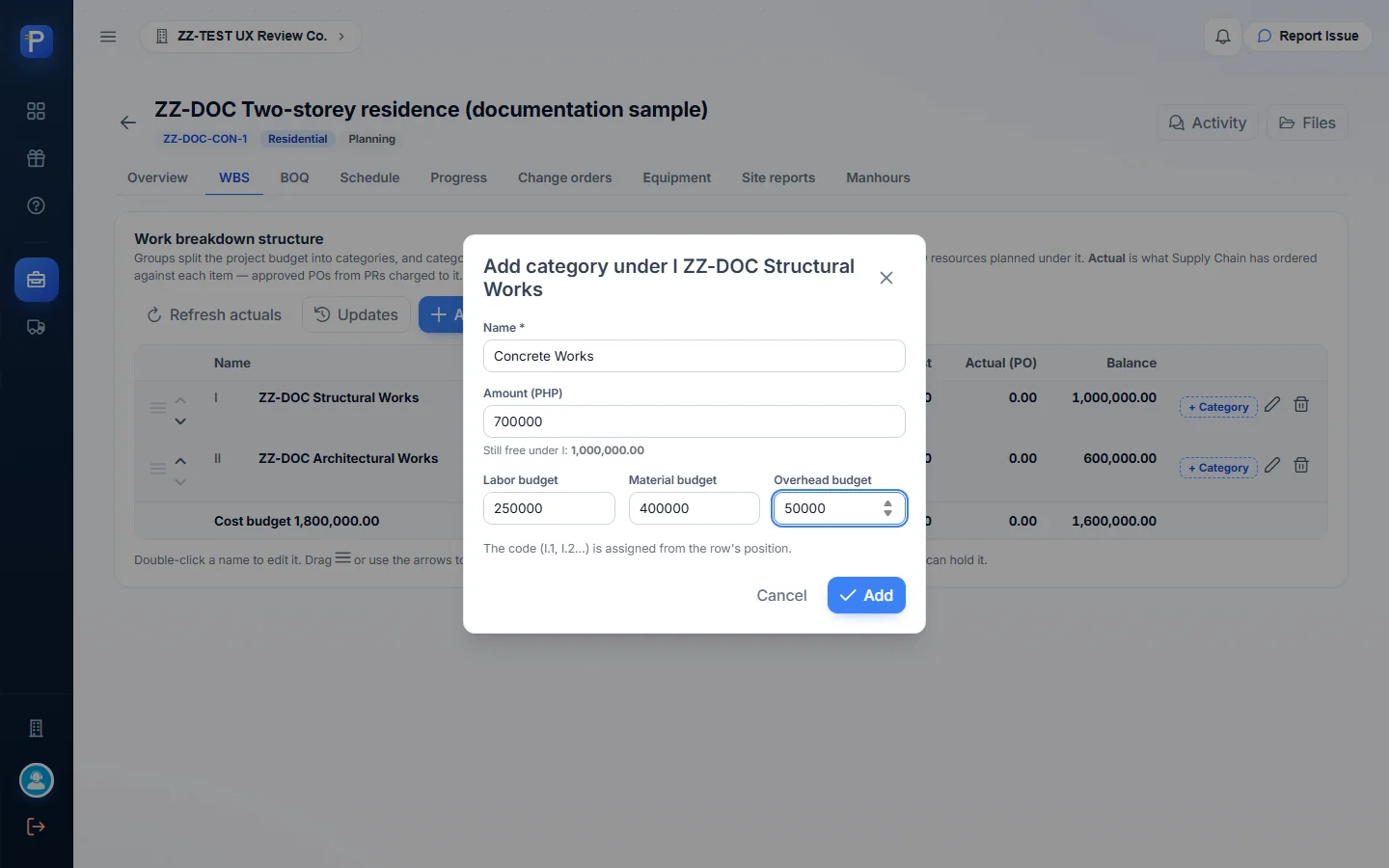Click ZZ-DOC Structural Works name

[x=339, y=397]
